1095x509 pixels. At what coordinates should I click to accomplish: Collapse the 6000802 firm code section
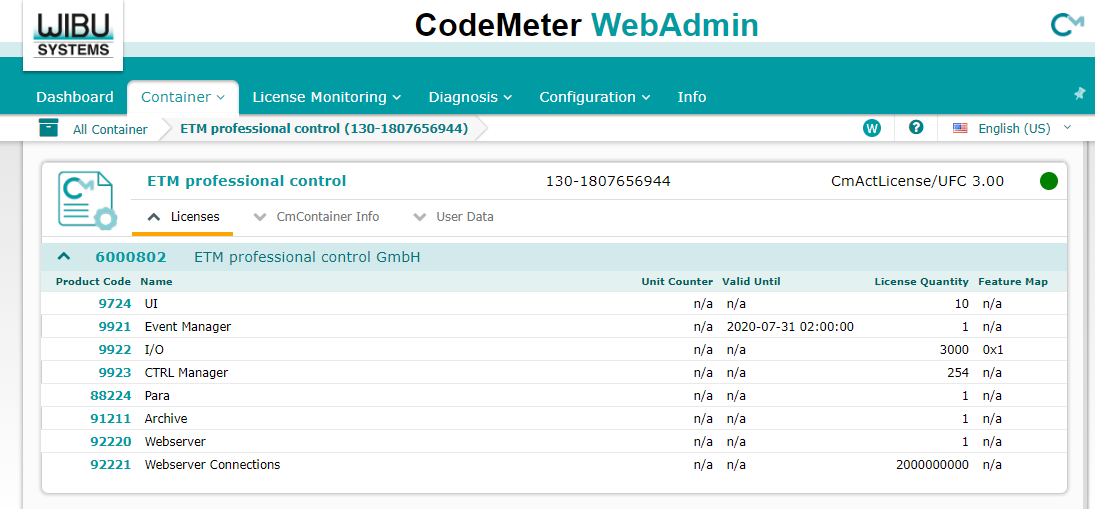(x=64, y=257)
